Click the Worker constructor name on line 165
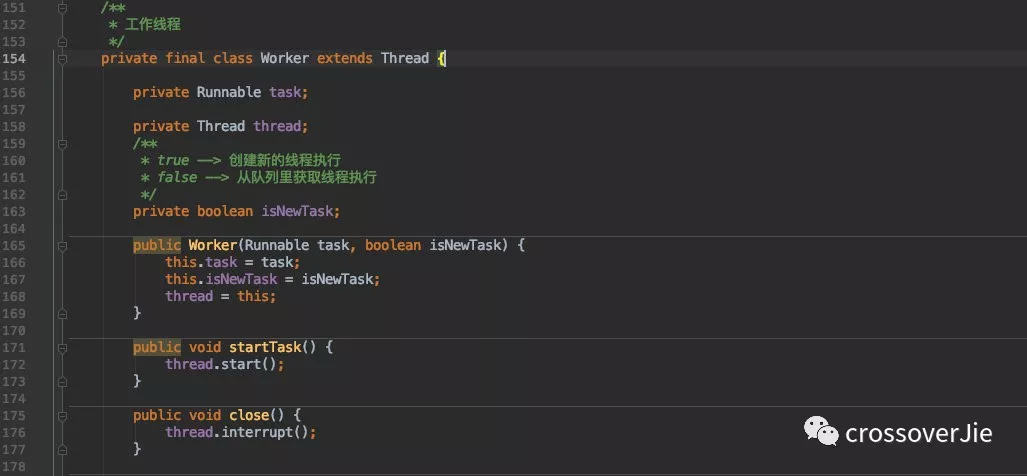The width and height of the screenshot is (1027, 476). click(x=212, y=246)
